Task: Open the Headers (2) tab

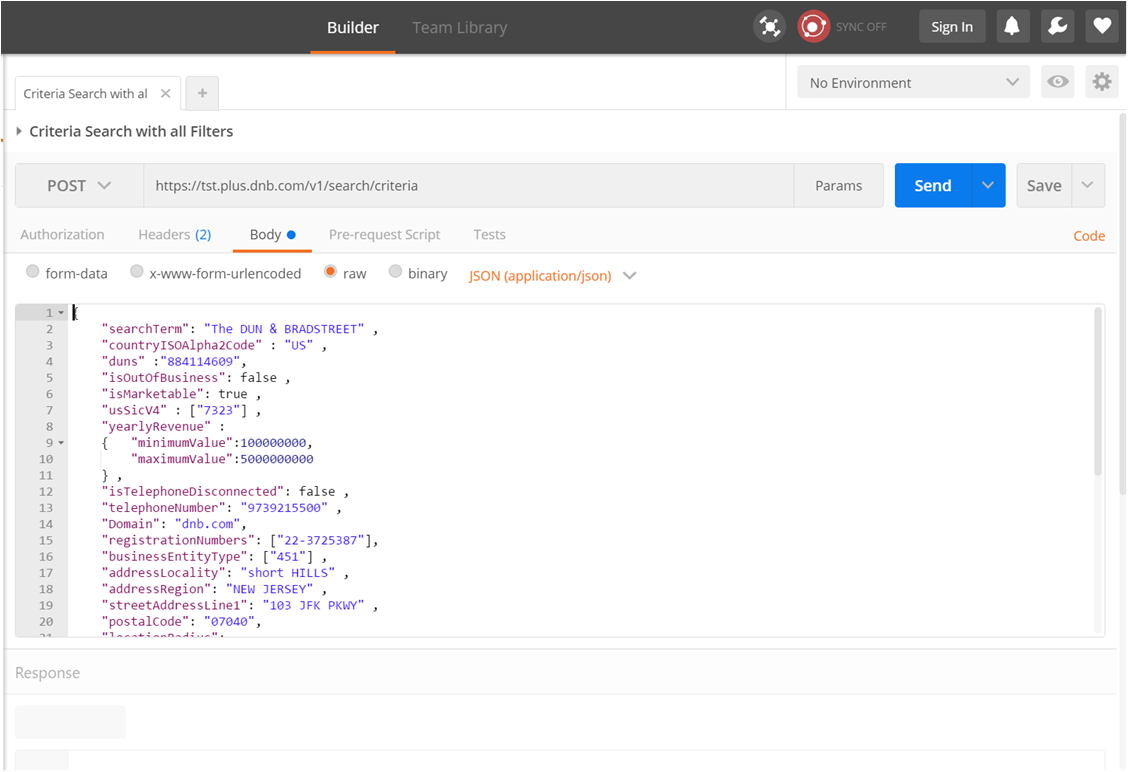Action: (175, 235)
